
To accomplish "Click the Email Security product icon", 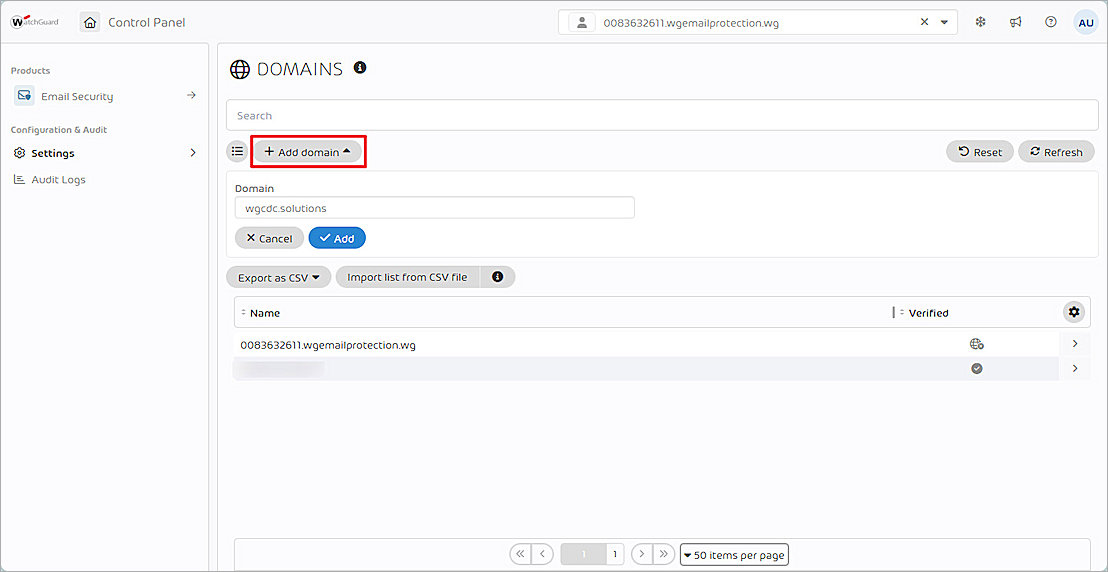I will pyautogui.click(x=24, y=95).
